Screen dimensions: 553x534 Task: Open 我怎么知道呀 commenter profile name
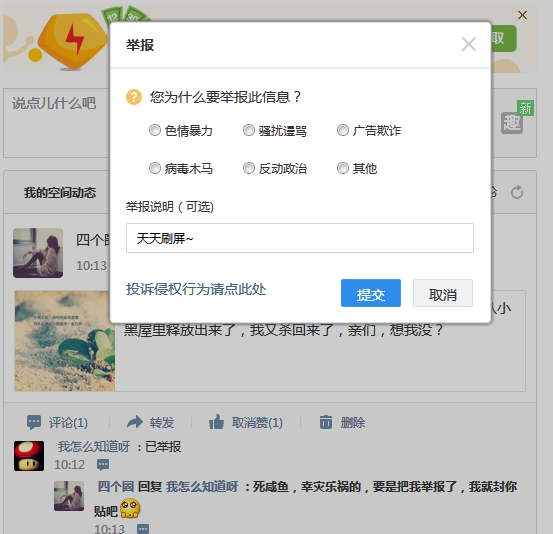pyautogui.click(x=94, y=447)
